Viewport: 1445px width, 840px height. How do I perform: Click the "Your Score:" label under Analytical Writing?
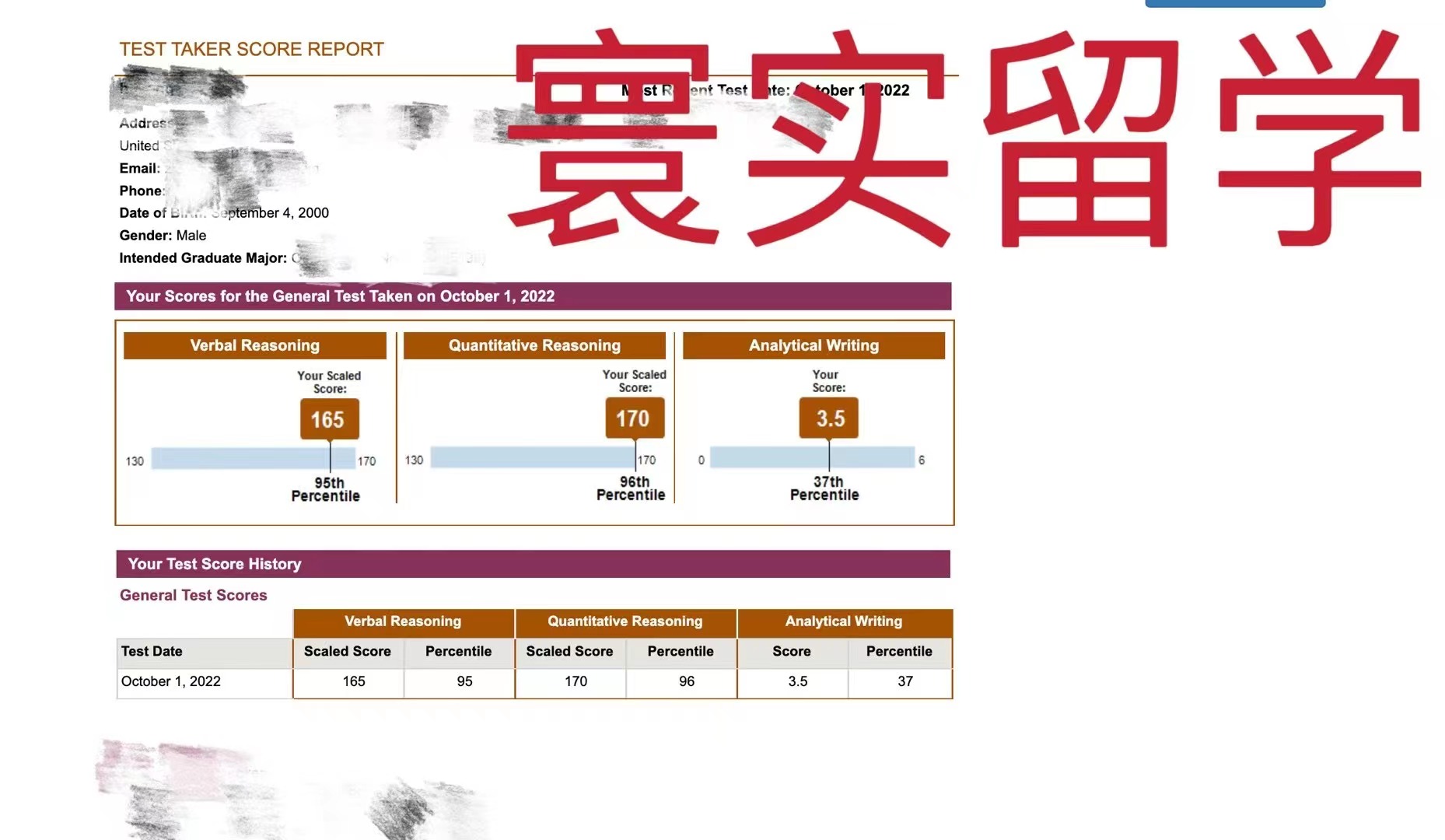pyautogui.click(x=828, y=381)
